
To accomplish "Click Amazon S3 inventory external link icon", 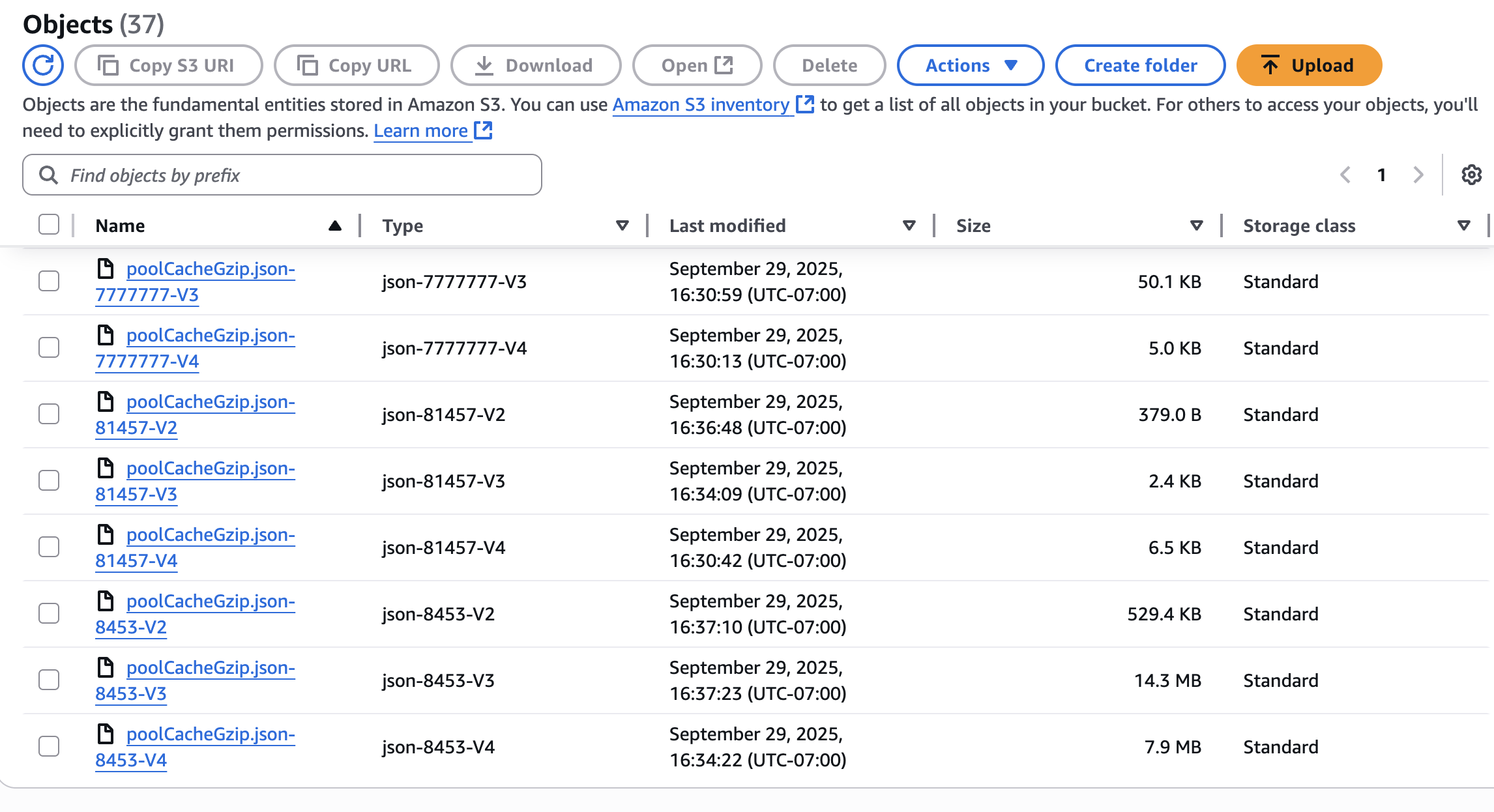I will (x=806, y=104).
